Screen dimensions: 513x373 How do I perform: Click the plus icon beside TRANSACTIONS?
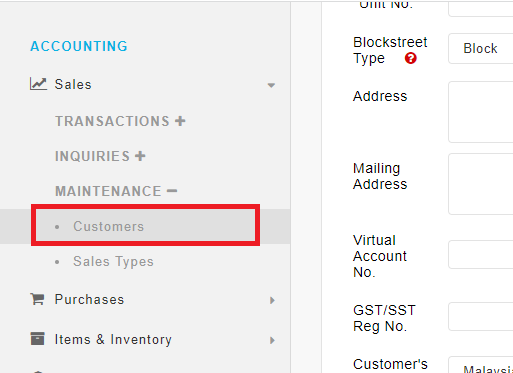[x=180, y=121]
